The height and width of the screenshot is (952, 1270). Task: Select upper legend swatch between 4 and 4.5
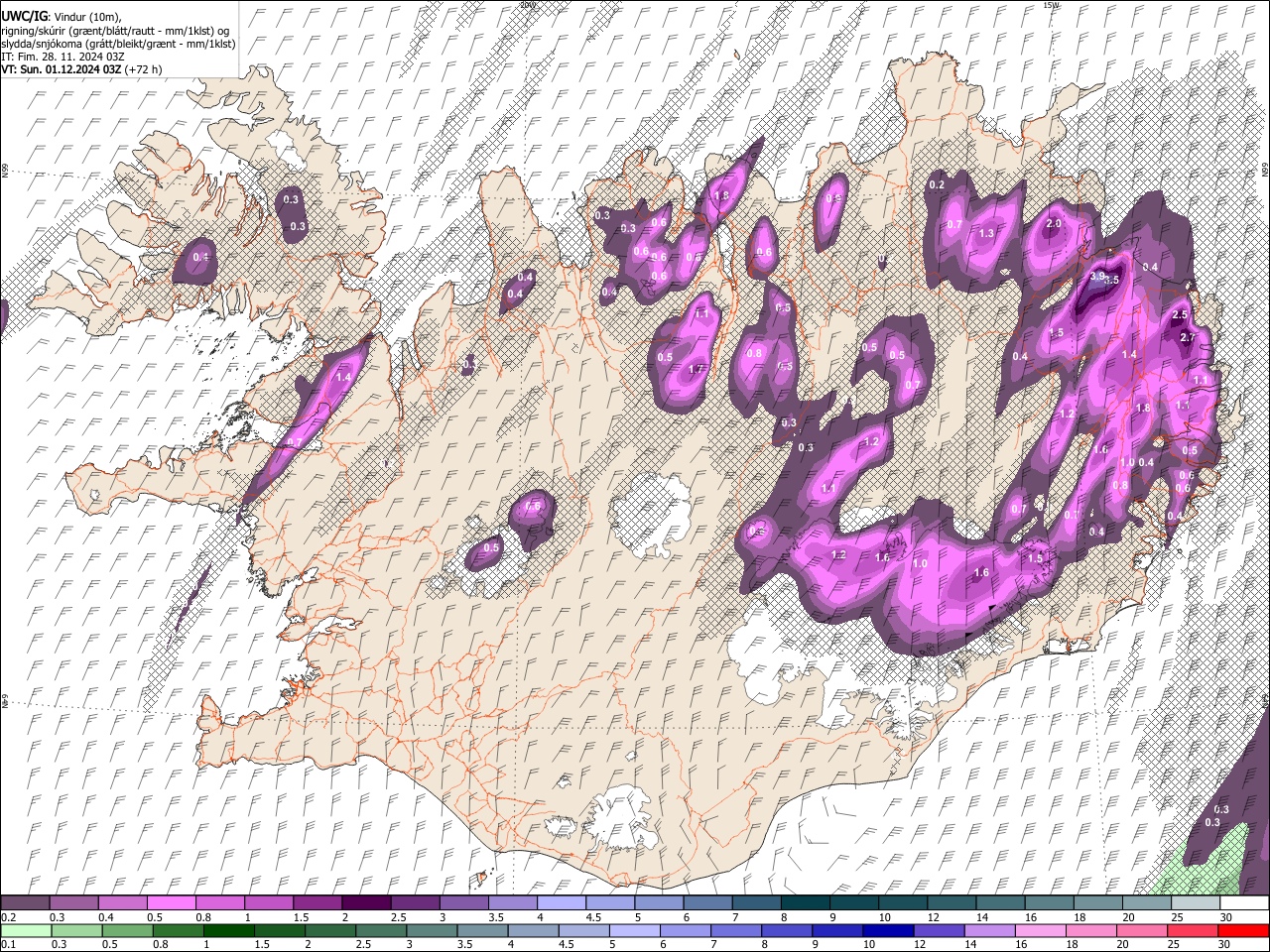pyautogui.click(x=562, y=902)
